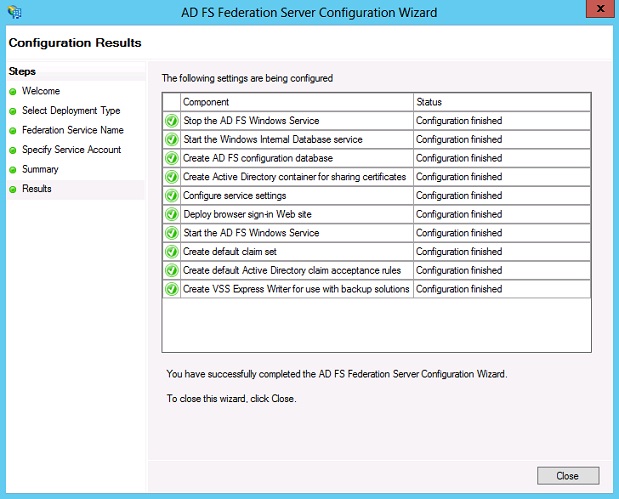Select 'Stop the AD FS Windows Service' text

coord(251,121)
